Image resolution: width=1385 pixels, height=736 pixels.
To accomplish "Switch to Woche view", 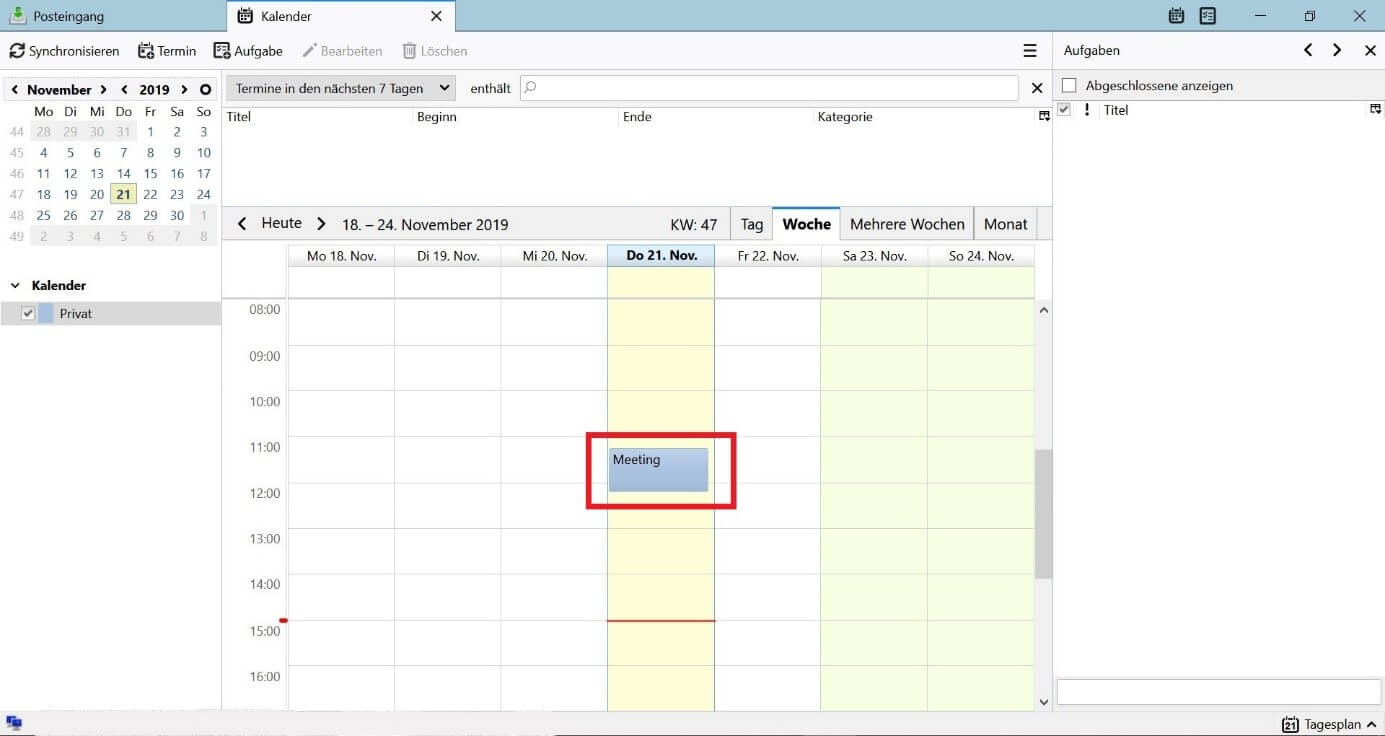I will pos(806,224).
